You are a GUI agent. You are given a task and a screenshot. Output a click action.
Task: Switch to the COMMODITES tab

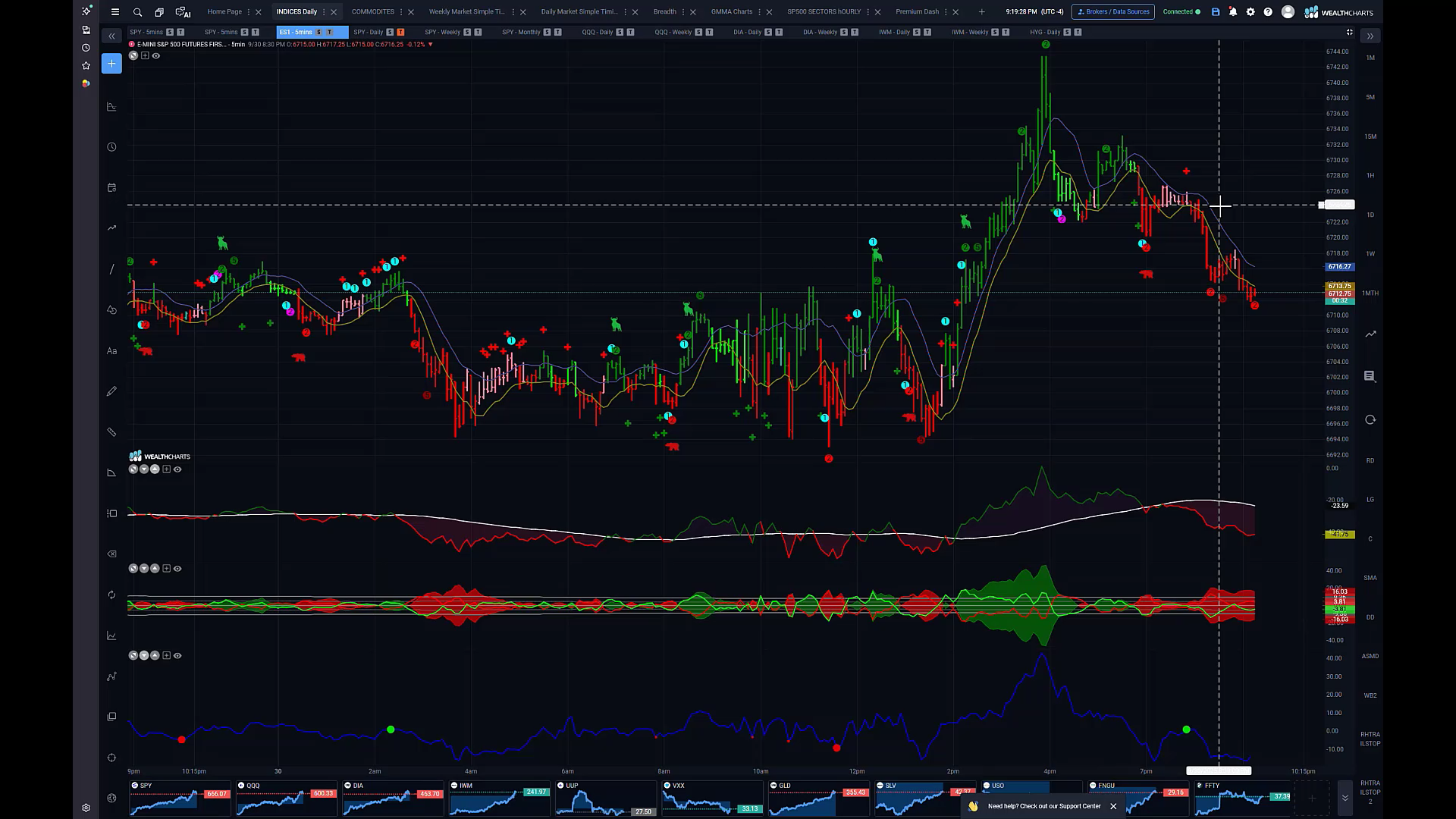click(x=372, y=12)
